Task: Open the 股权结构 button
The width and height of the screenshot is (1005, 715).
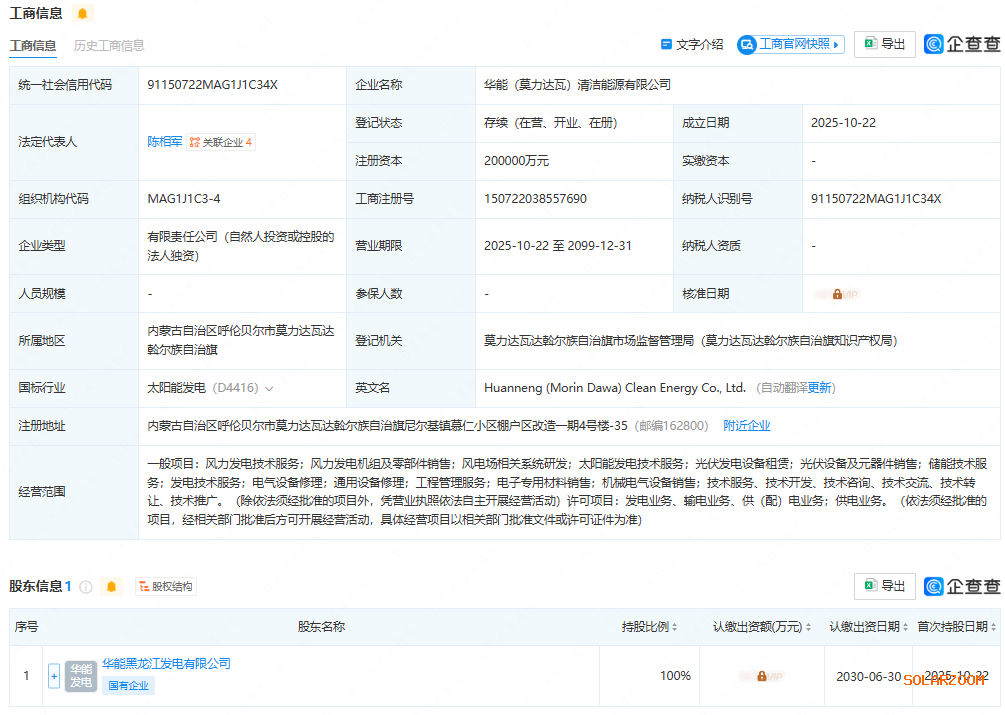Action: (166, 586)
